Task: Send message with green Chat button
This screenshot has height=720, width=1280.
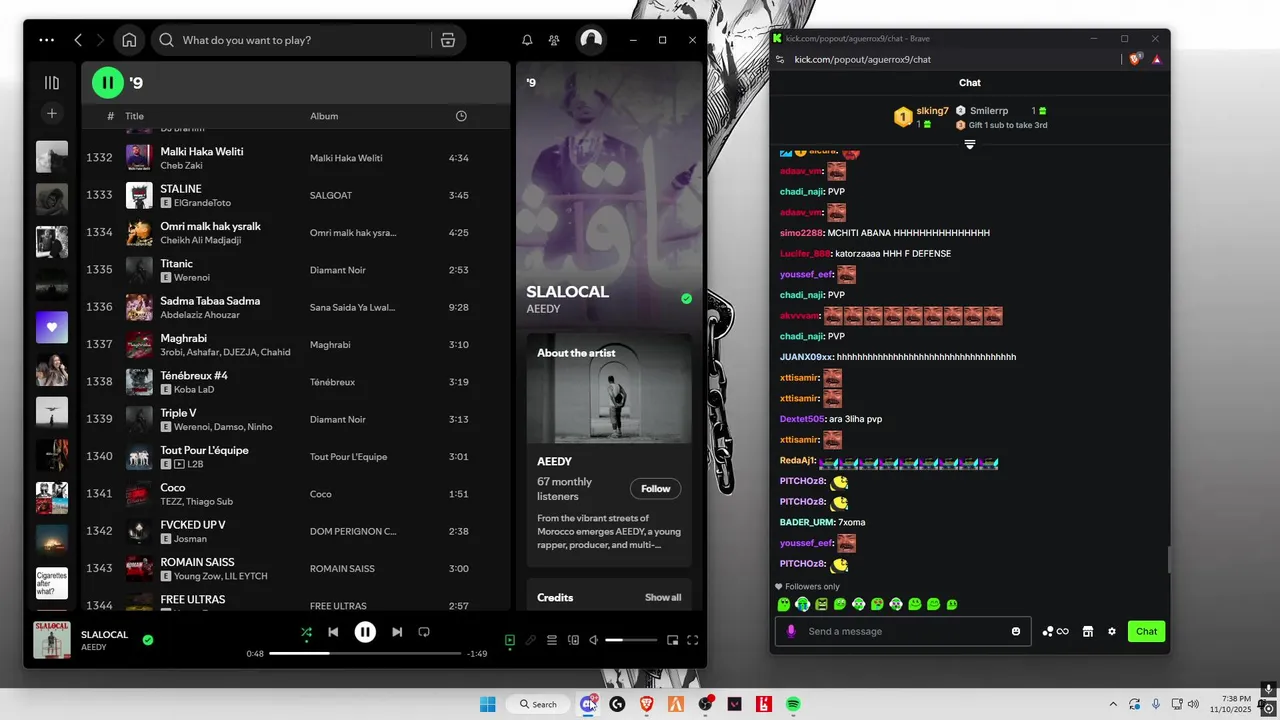Action: click(1146, 631)
